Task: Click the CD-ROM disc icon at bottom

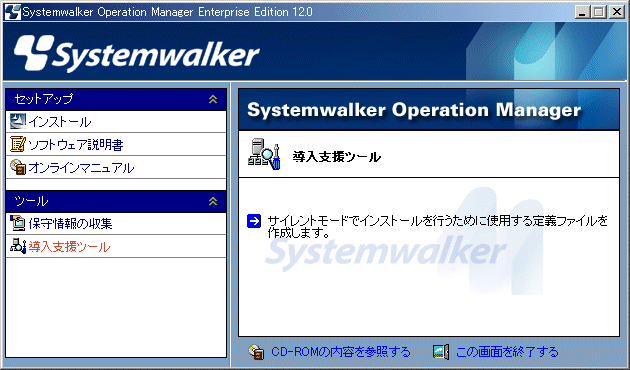Action: [x=256, y=352]
